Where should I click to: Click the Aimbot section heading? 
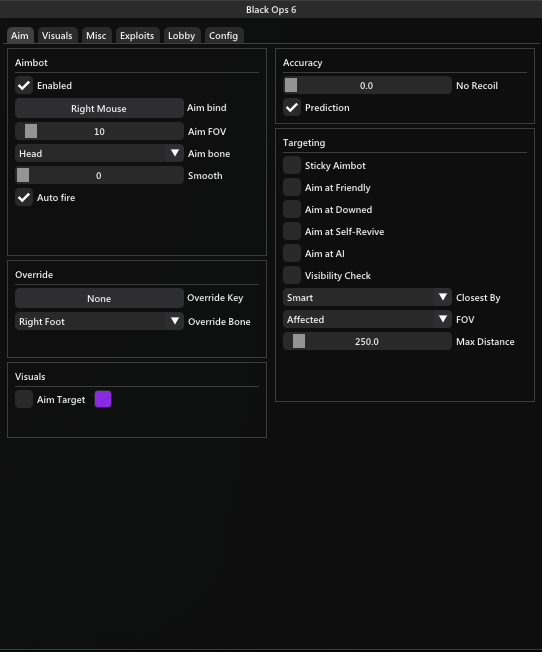[x=31, y=63]
